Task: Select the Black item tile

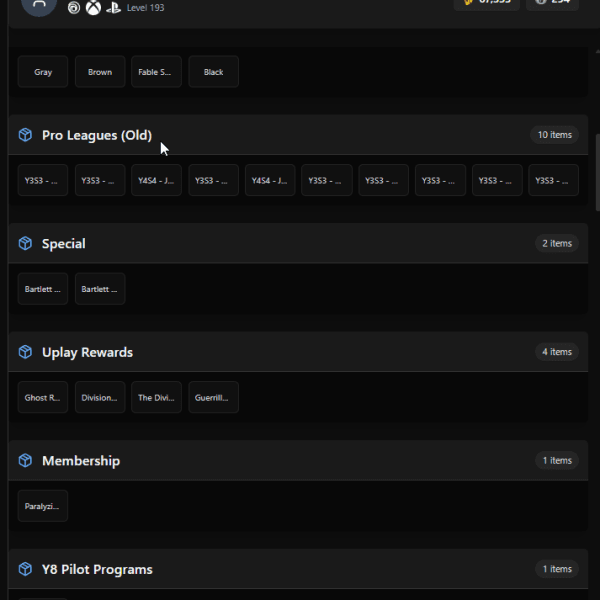Action: point(214,72)
